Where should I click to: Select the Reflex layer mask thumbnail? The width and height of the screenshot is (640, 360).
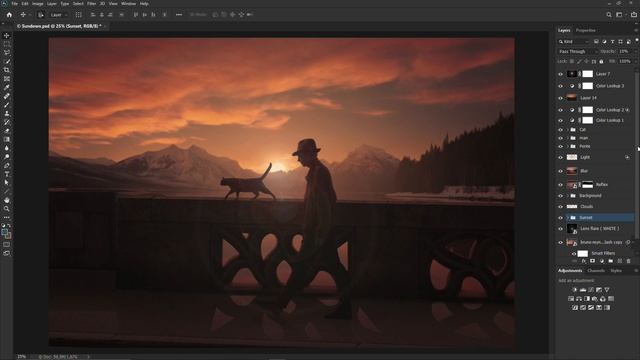click(587, 184)
